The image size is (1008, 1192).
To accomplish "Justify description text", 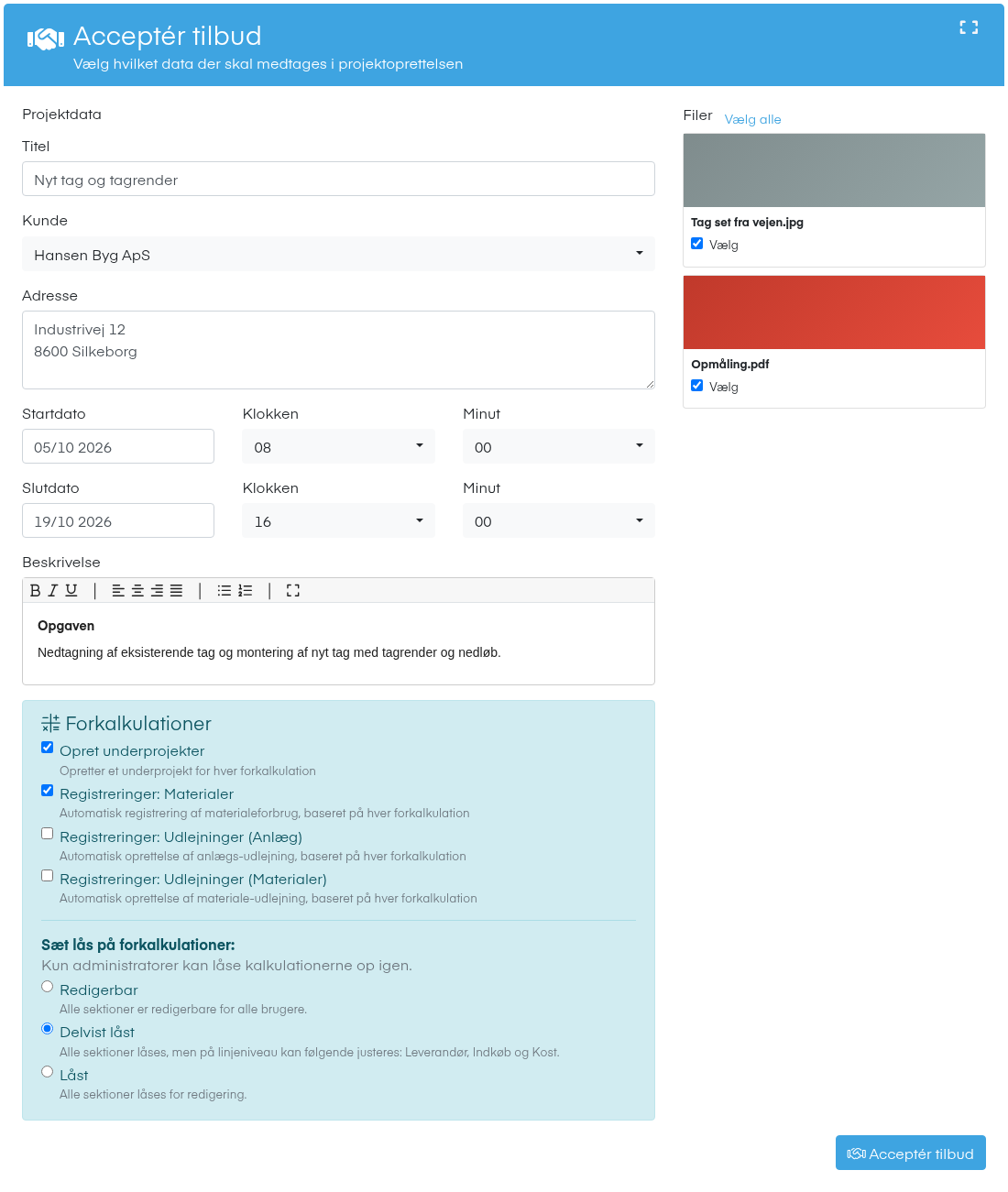I will point(176,591).
